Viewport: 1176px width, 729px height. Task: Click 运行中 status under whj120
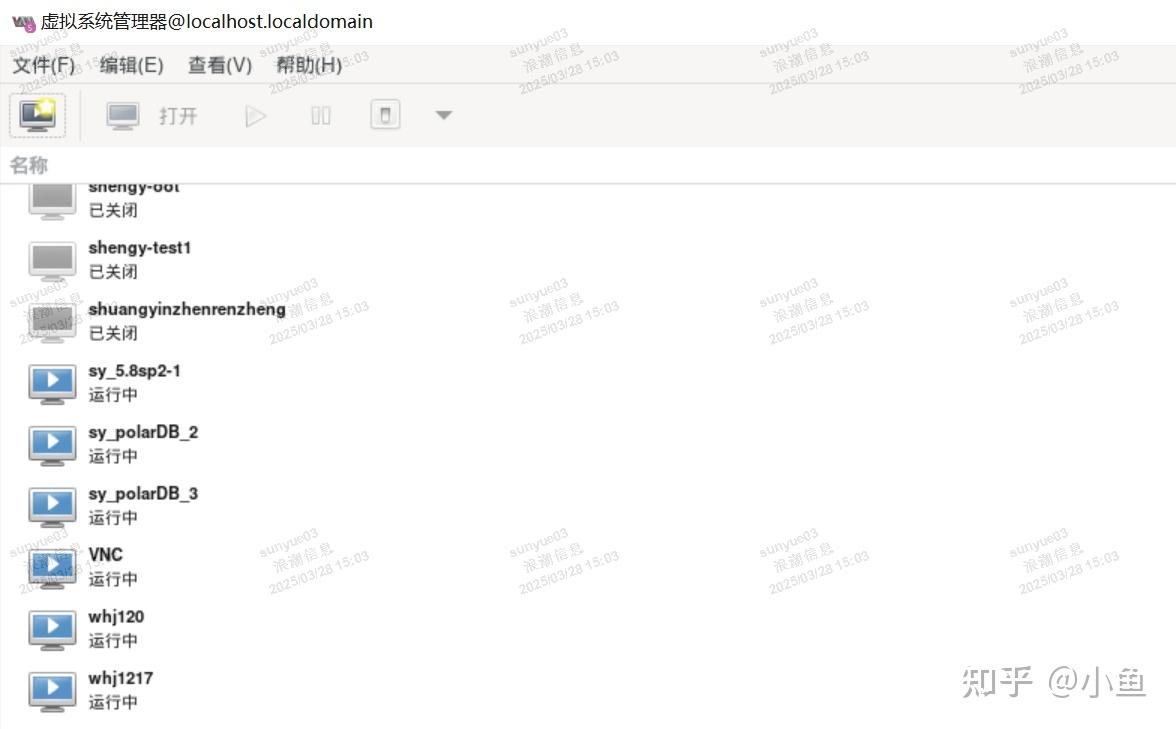(x=113, y=641)
